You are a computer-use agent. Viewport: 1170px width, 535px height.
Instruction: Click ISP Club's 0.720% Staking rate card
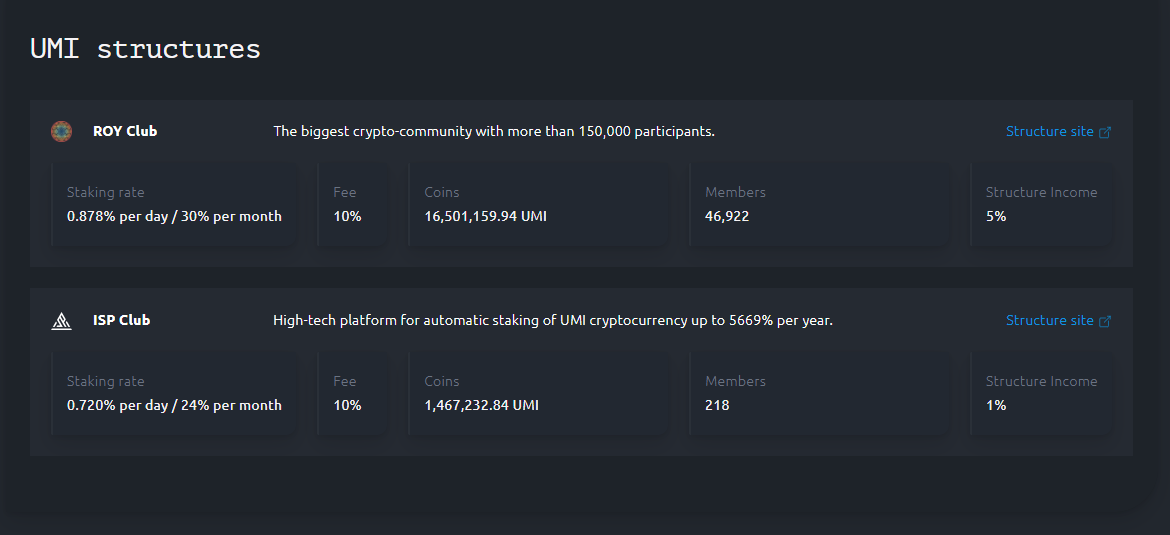[x=174, y=394]
